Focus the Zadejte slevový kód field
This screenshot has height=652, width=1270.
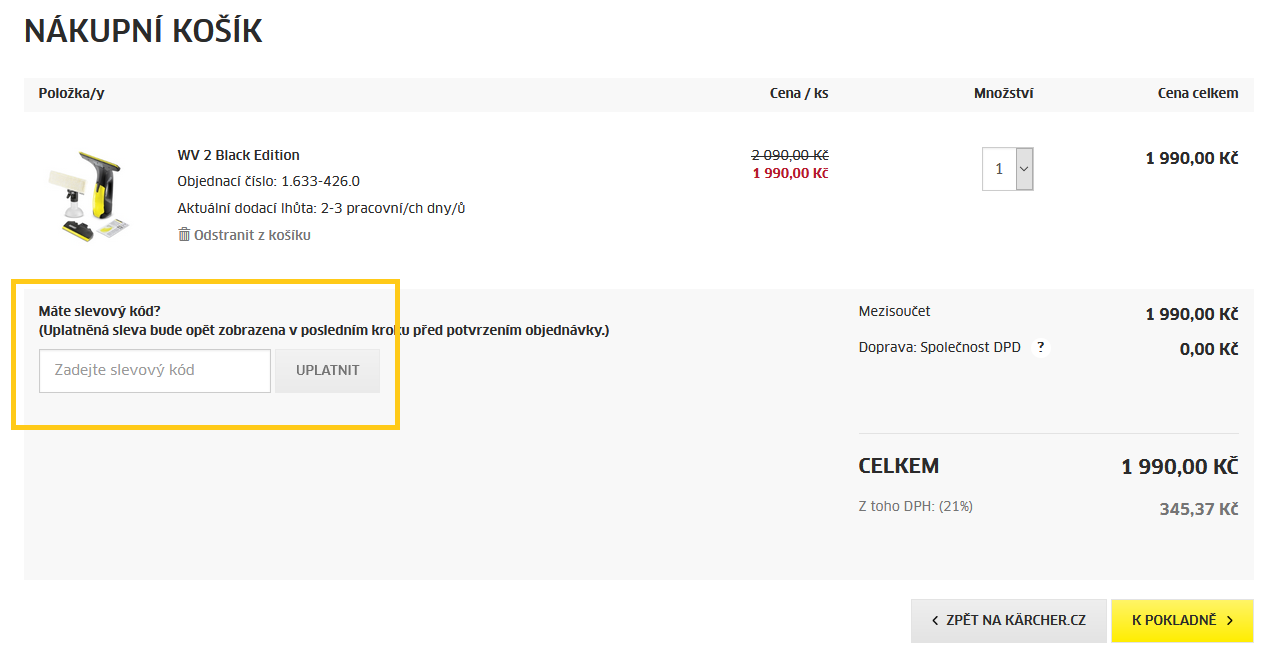155,370
